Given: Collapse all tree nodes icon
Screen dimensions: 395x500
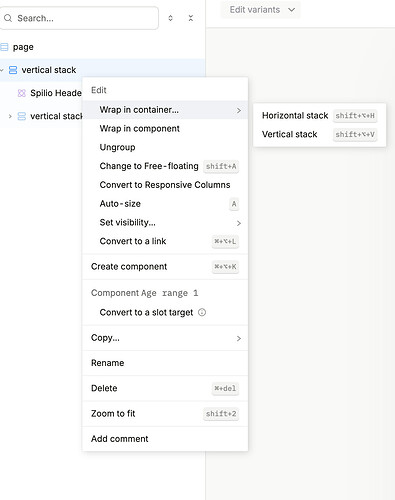Looking at the screenshot, I should 191,18.
